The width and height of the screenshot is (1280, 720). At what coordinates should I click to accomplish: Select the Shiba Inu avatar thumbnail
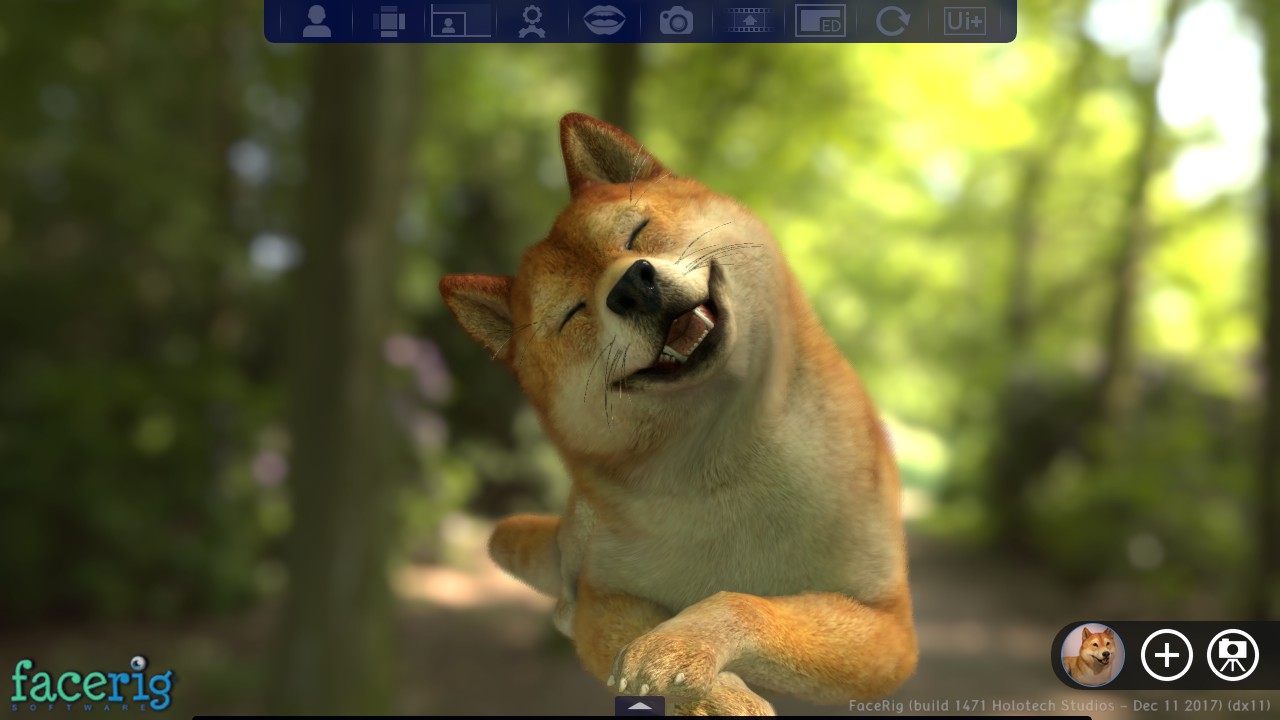(x=1093, y=655)
